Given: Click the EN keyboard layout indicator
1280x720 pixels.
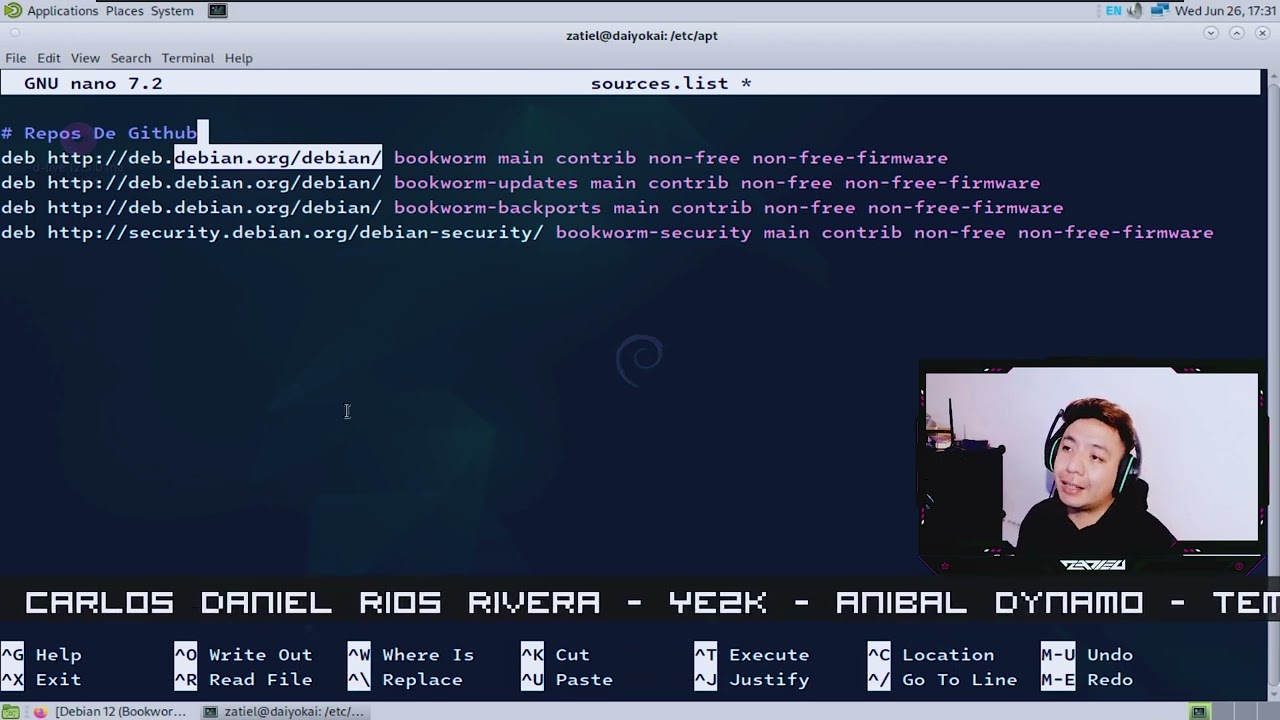Looking at the screenshot, I should 1113,11.
